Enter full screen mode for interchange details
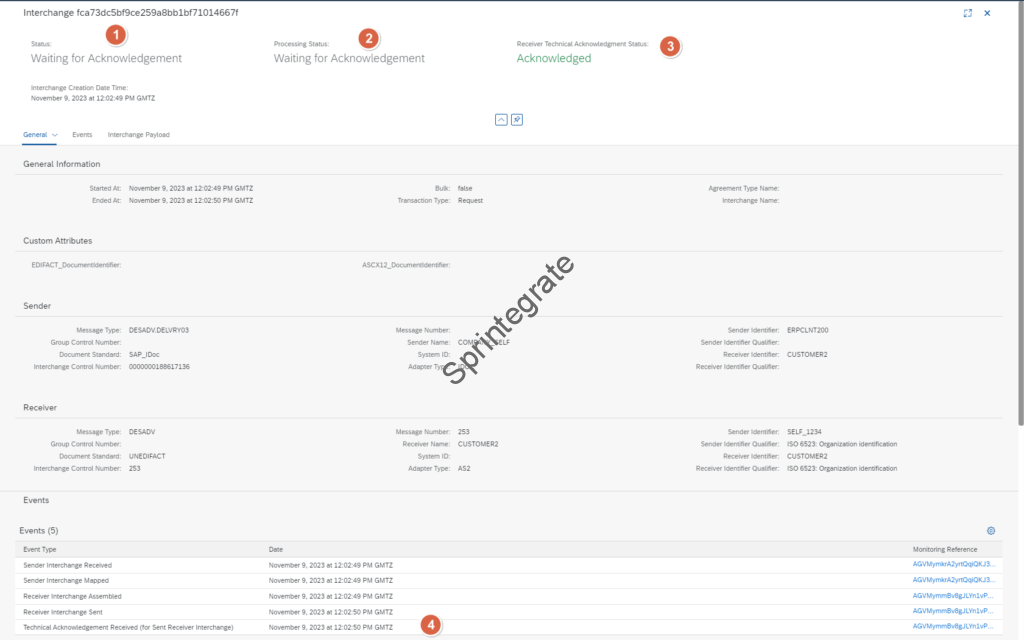 click(967, 13)
